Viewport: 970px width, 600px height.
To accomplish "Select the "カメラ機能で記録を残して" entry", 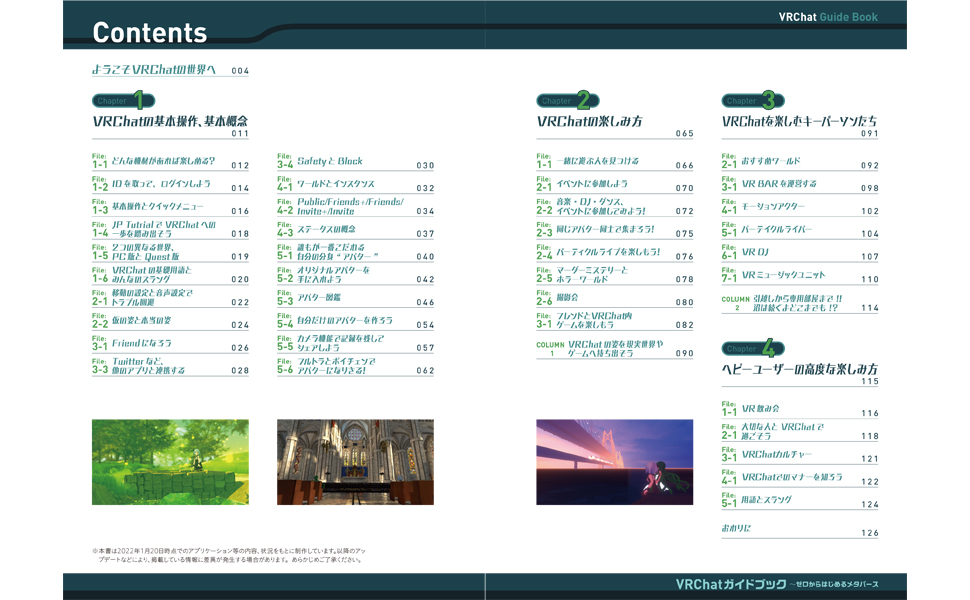I will [340, 339].
